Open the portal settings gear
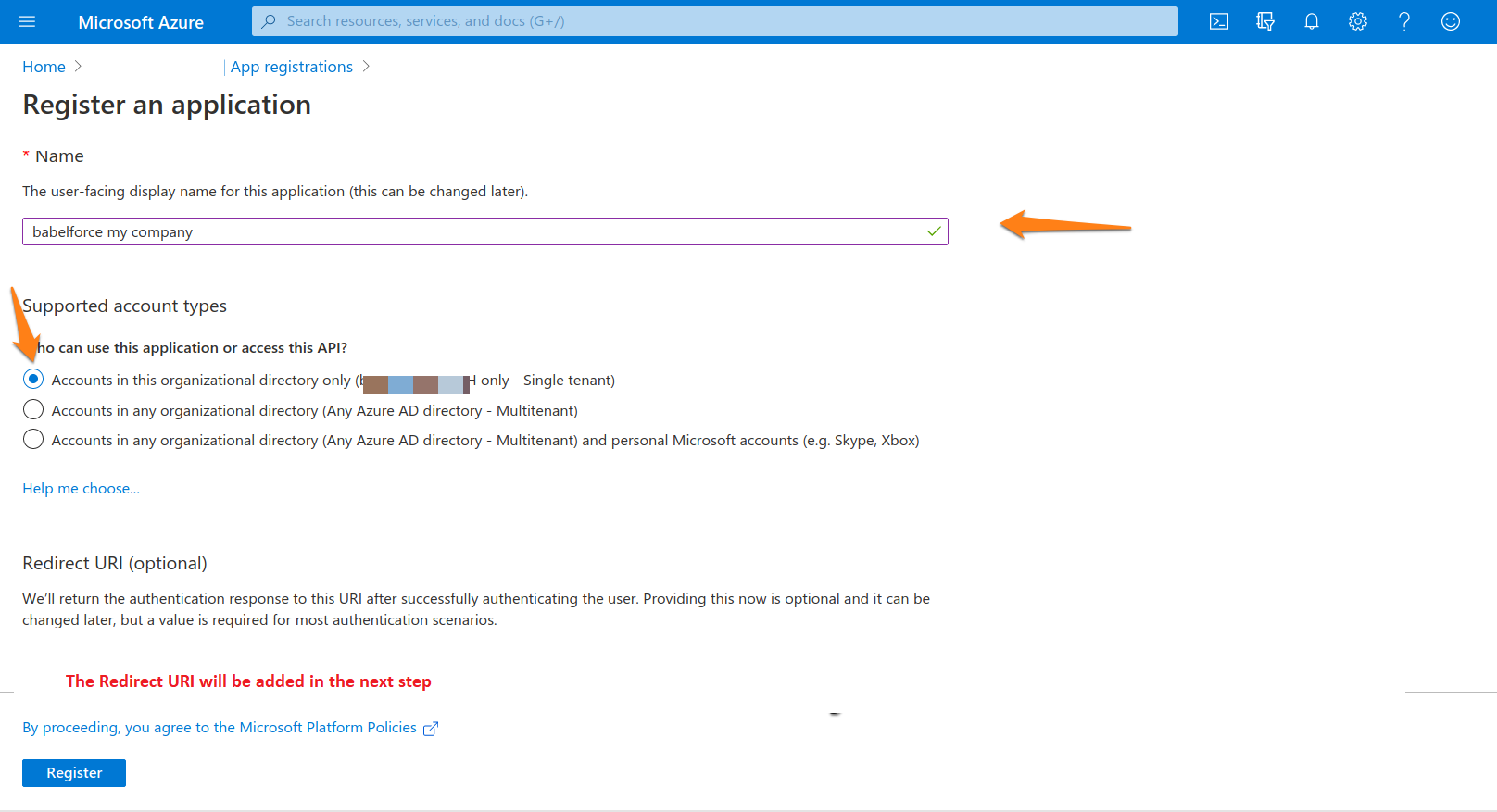This screenshot has height=812, width=1497. (x=1358, y=21)
